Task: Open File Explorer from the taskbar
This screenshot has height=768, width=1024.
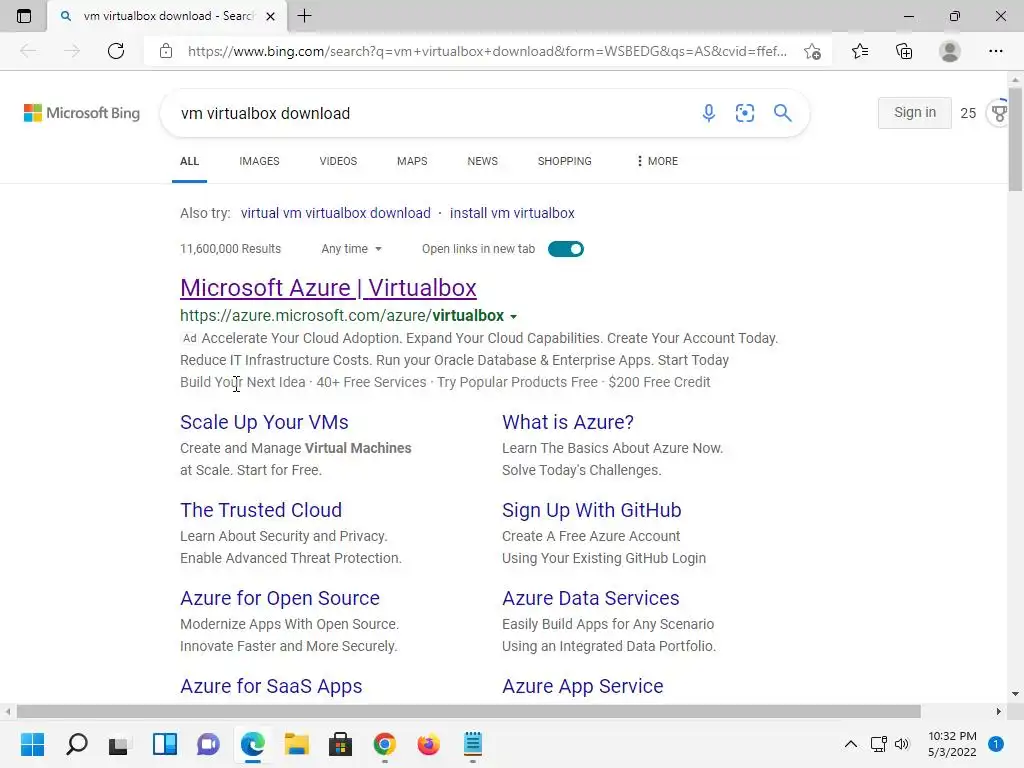Action: 296,744
